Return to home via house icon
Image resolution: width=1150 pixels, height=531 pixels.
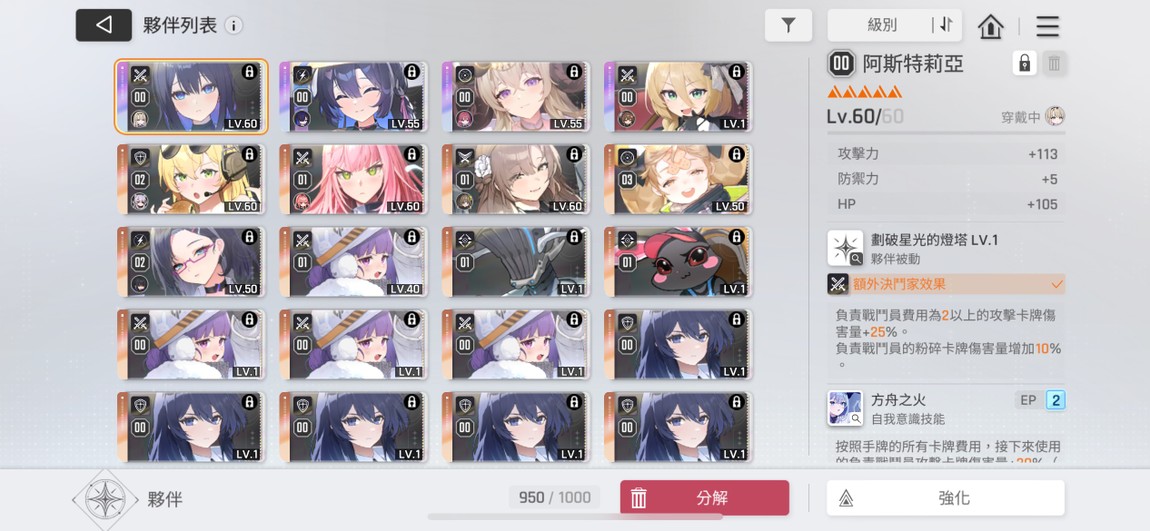coord(990,26)
